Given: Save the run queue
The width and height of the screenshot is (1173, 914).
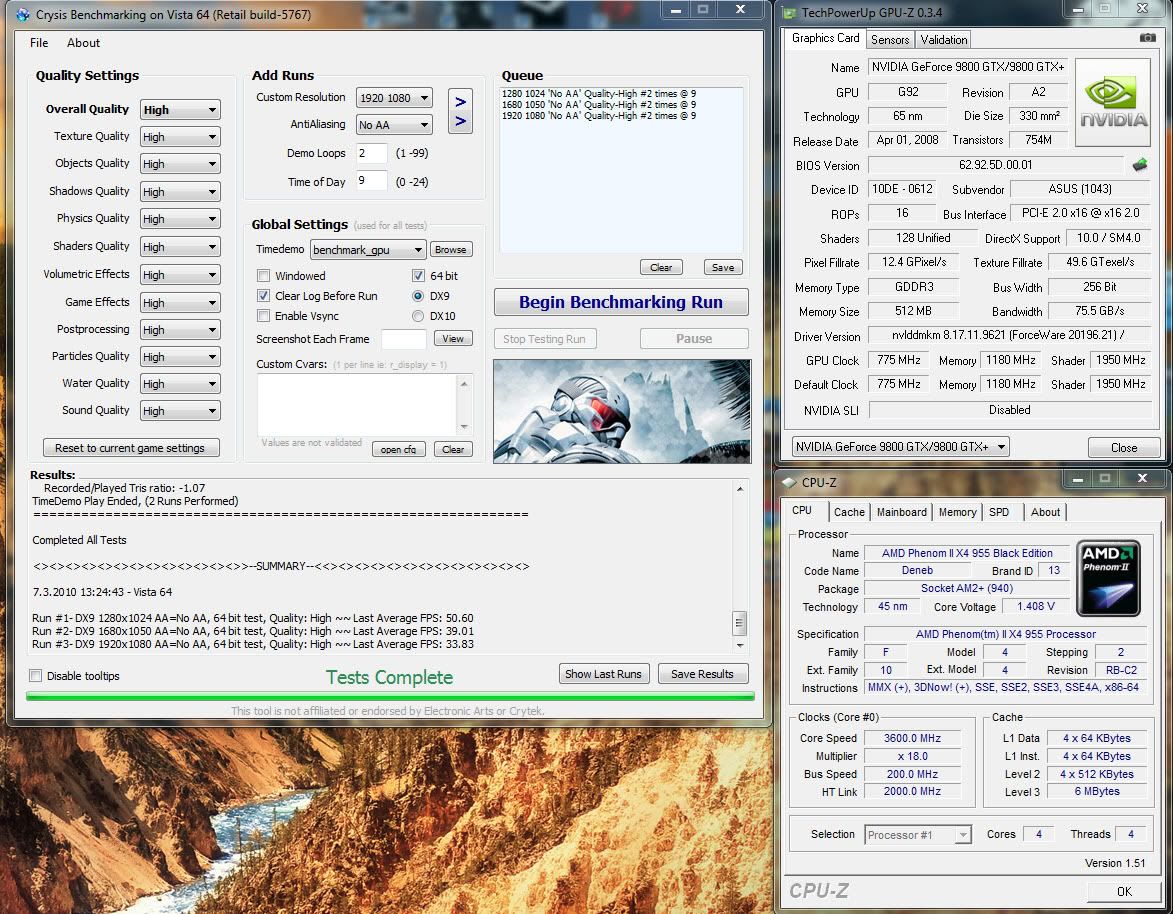Looking at the screenshot, I should click(x=723, y=267).
